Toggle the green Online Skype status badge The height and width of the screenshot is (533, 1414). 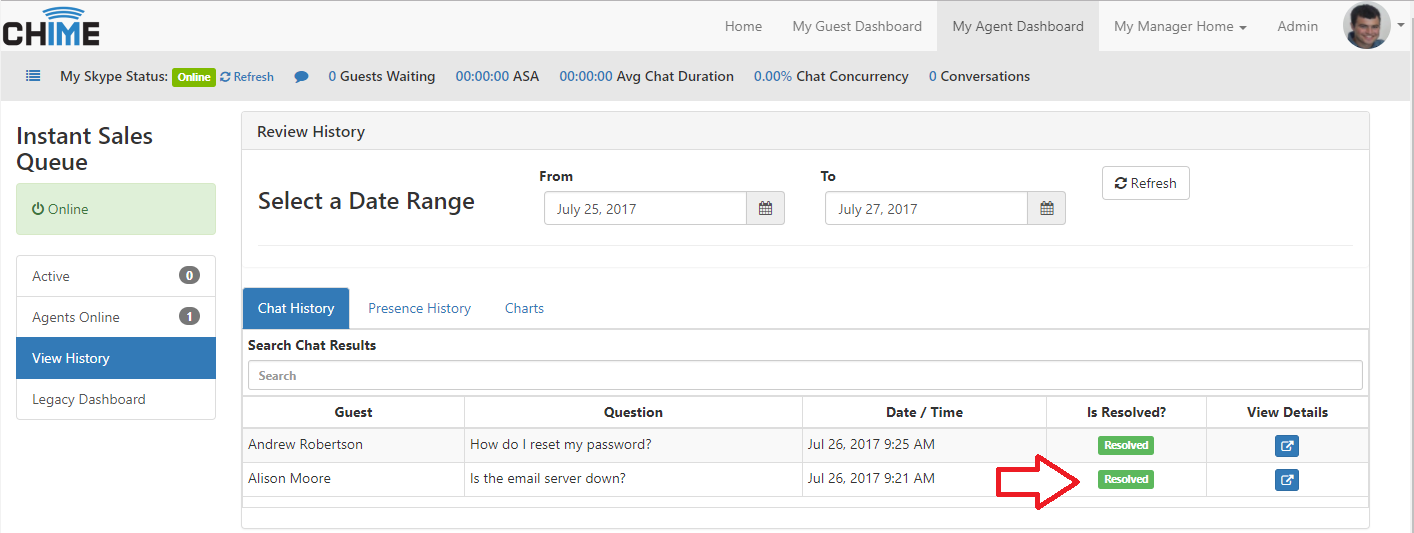click(194, 77)
